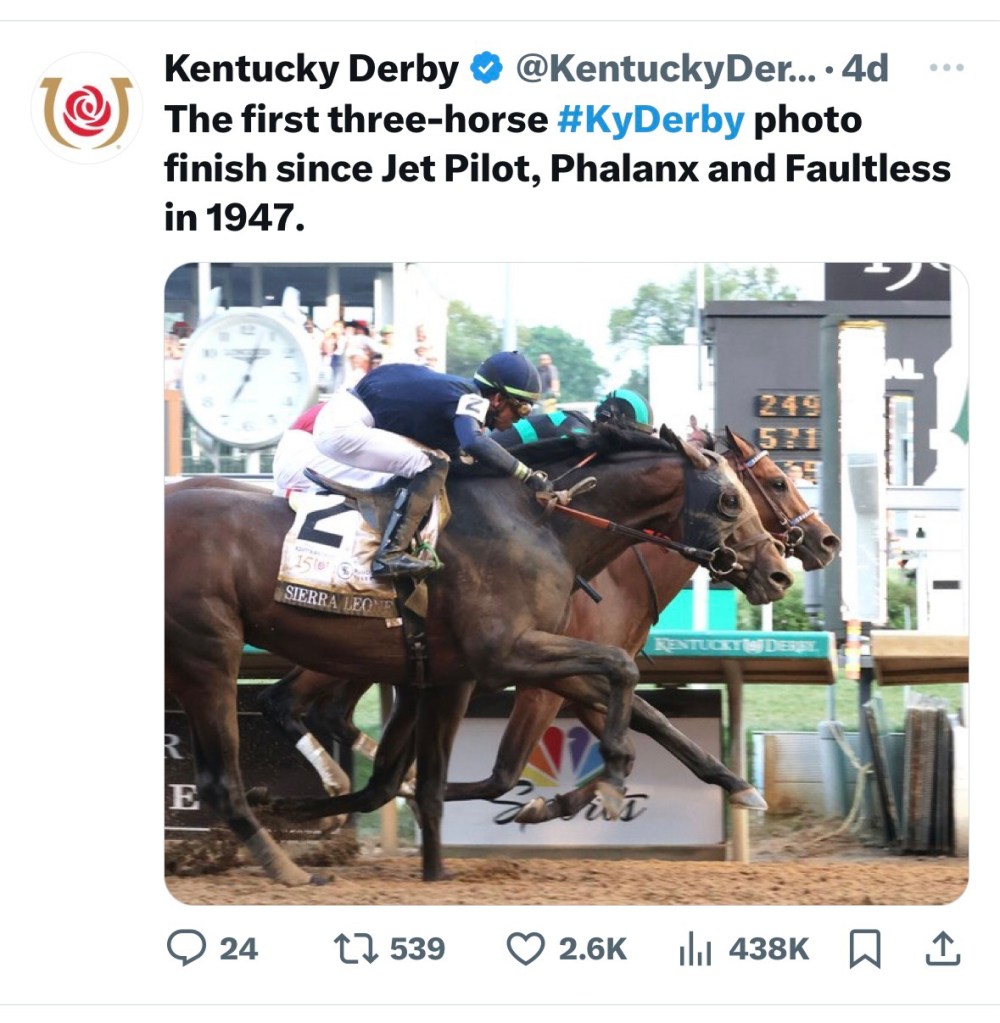The image size is (1000, 1023).
Task: Enlarge the photo finish horse race image
Action: [x=566, y=583]
